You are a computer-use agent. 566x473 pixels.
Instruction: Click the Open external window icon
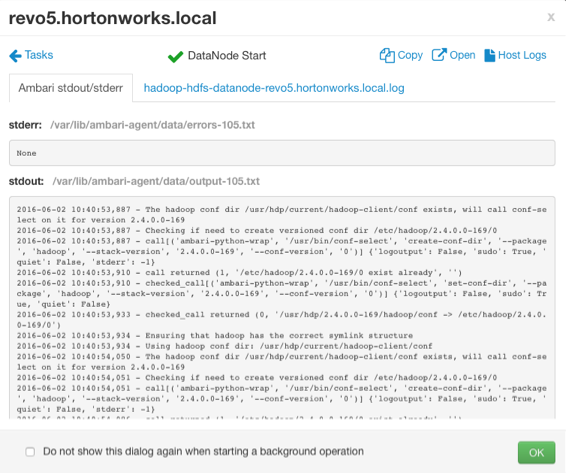tap(439, 55)
